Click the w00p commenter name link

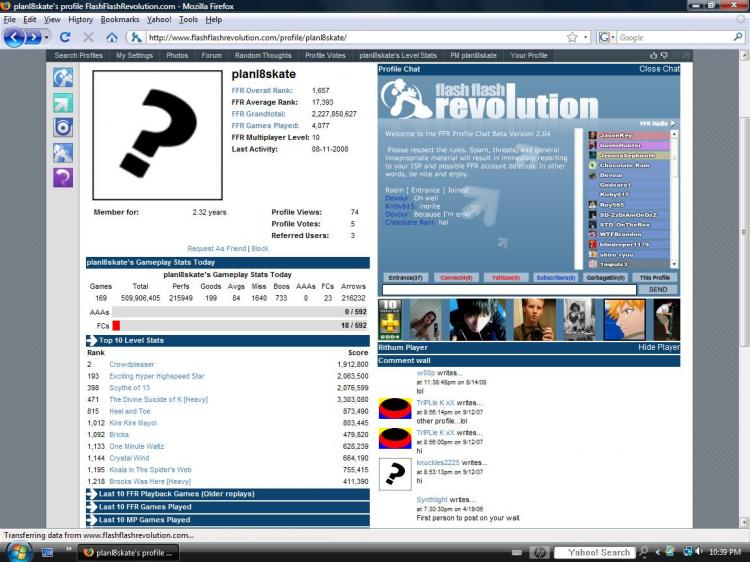(426, 373)
